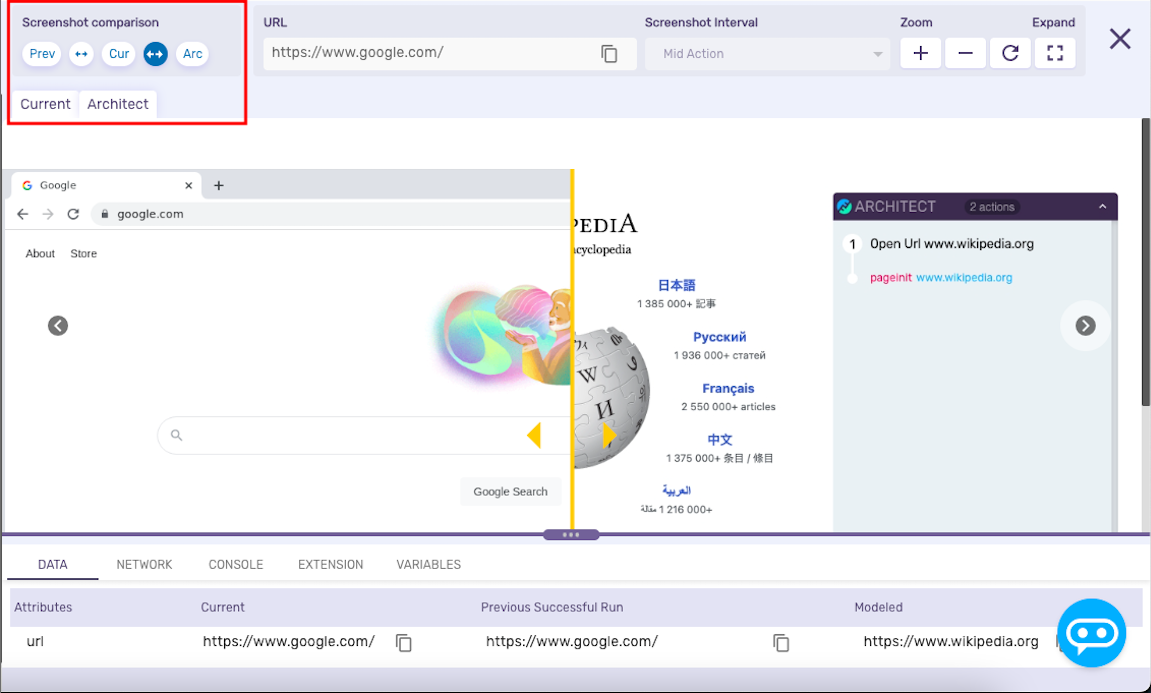1151x693 pixels.
Task: Switch to the CONSOLE tab
Action: point(236,565)
